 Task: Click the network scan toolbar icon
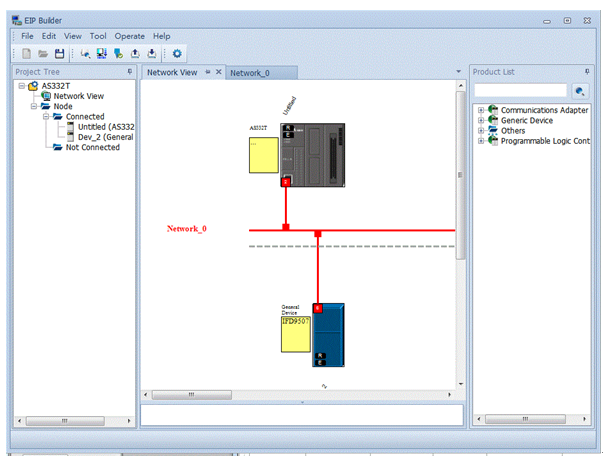click(x=86, y=53)
